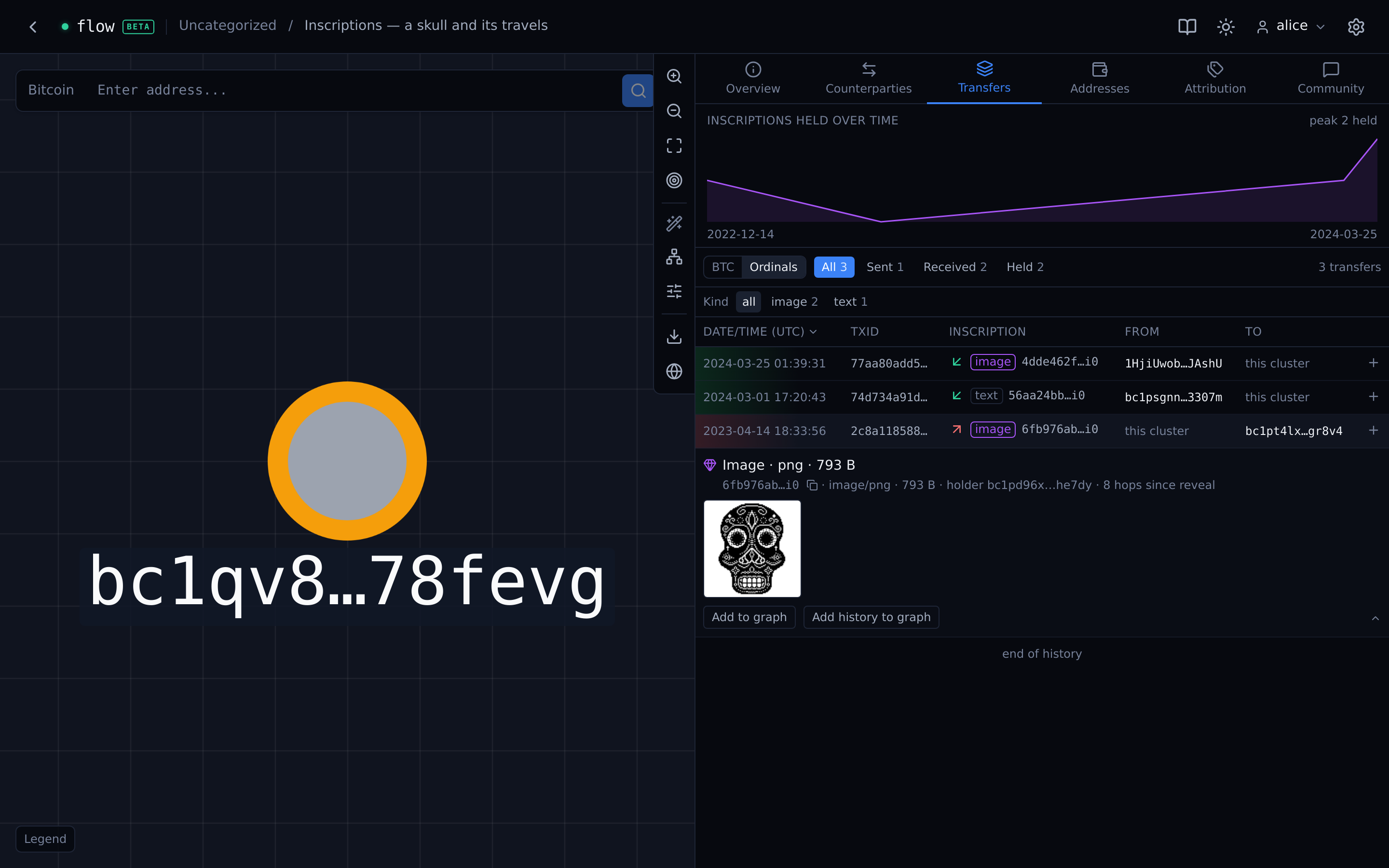Collapse the inscription detail panel
This screenshot has width=1389, height=868.
[1375, 618]
